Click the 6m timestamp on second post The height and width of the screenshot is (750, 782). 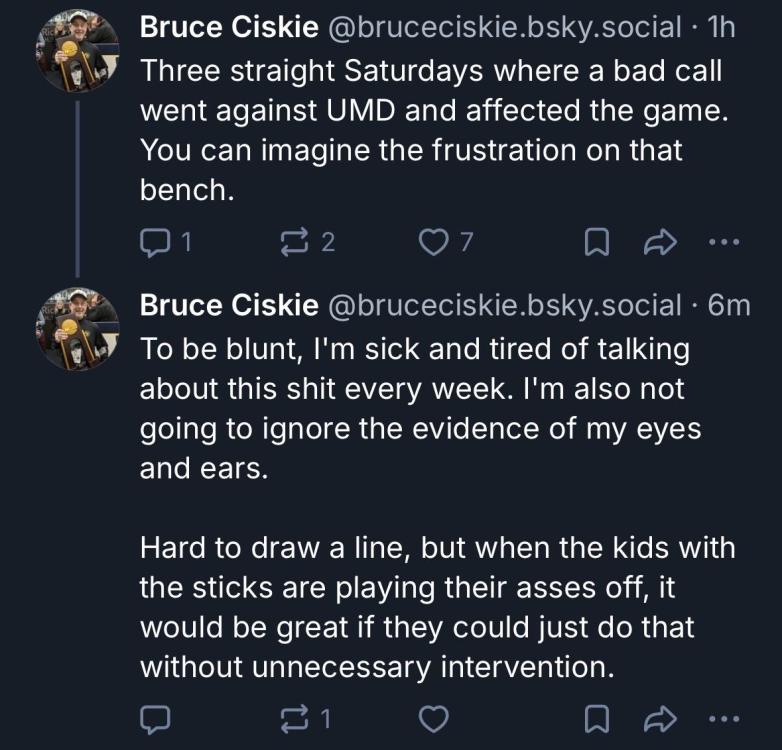[x=728, y=305]
